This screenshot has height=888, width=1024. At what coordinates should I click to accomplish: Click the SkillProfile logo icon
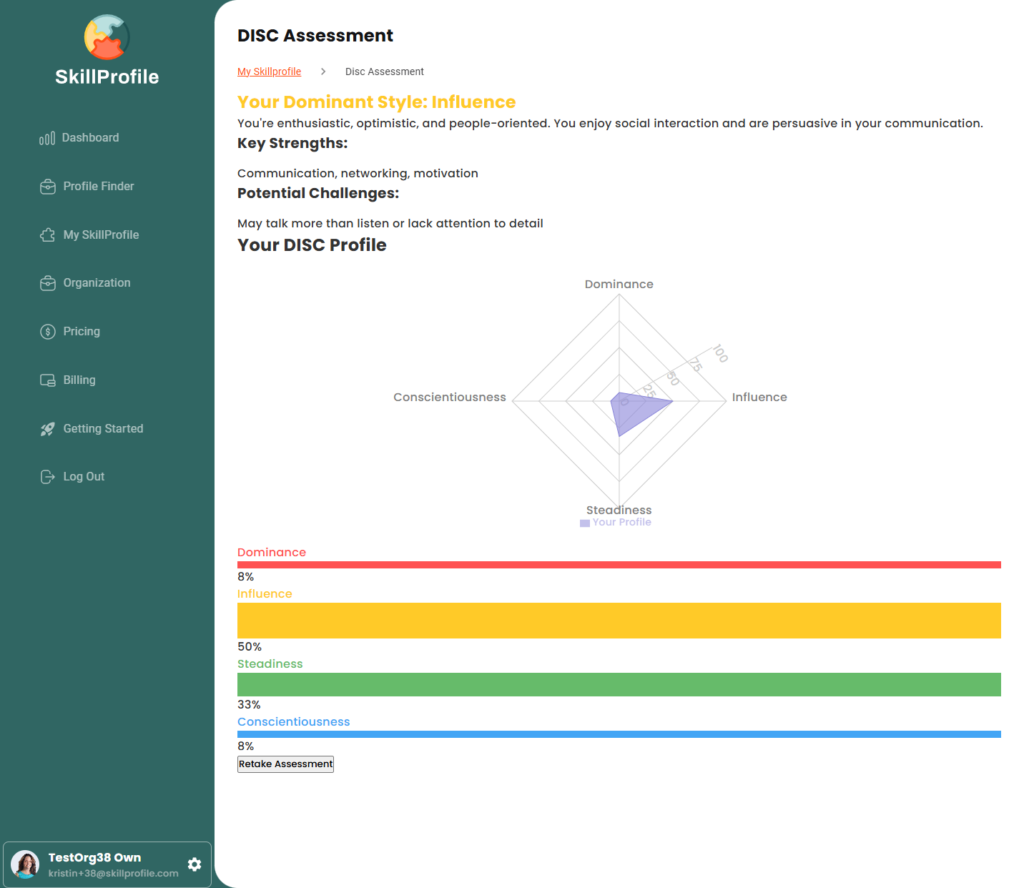coord(107,37)
